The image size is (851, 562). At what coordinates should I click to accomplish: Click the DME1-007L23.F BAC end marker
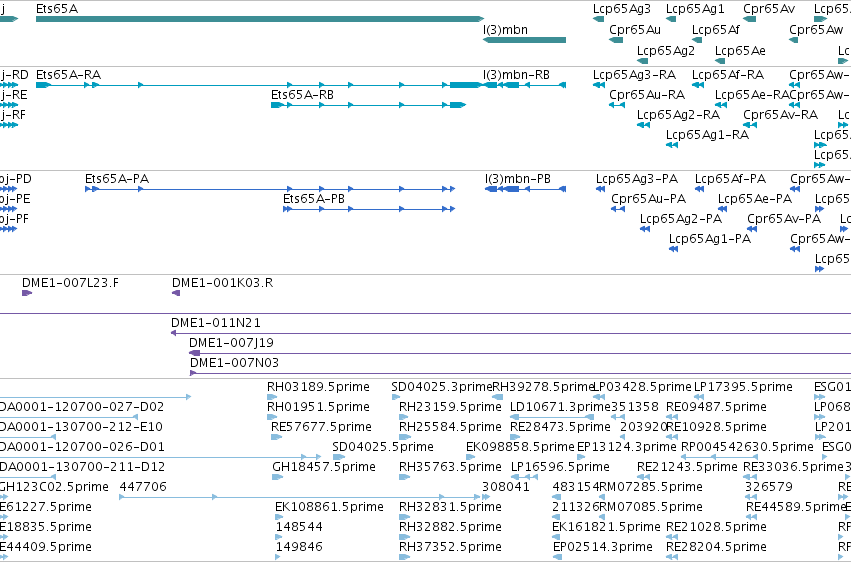click(27, 293)
